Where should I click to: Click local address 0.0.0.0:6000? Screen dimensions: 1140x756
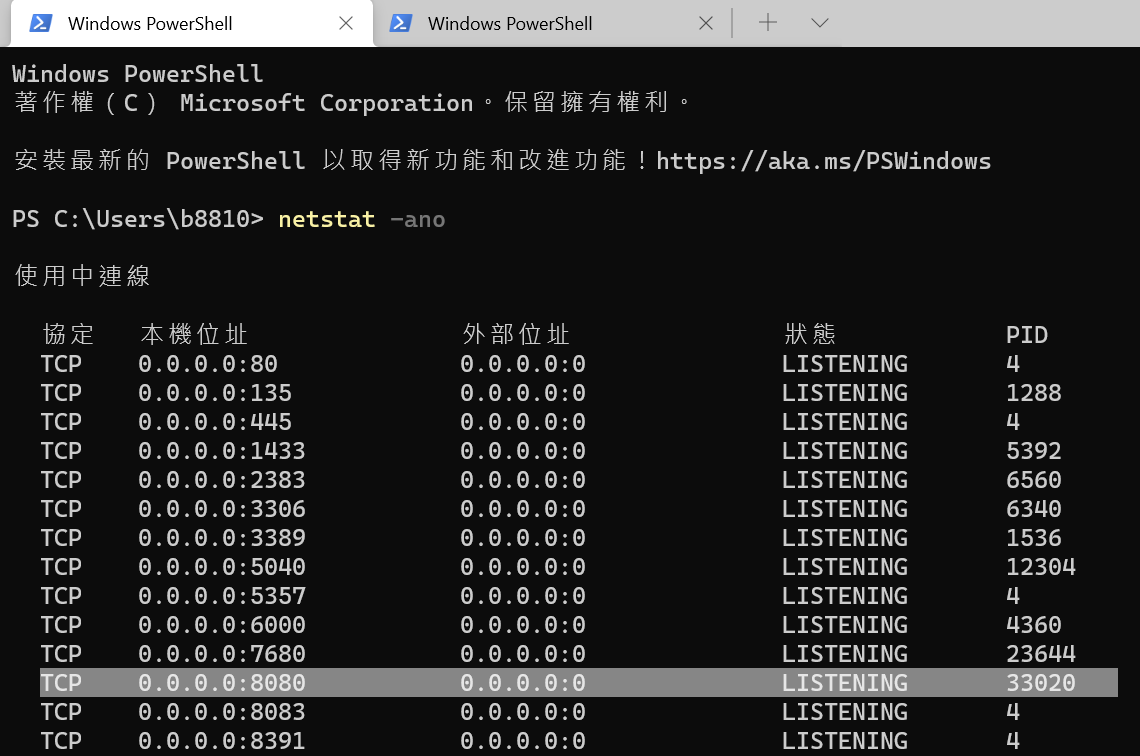[x=222, y=625]
